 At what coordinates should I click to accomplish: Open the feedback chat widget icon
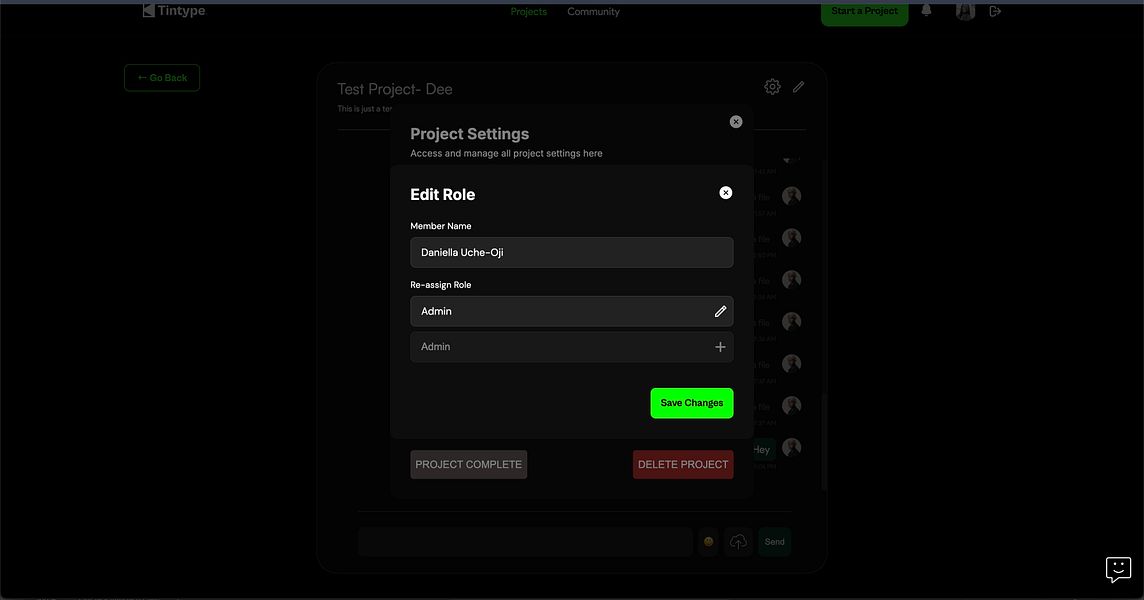tap(1118, 569)
